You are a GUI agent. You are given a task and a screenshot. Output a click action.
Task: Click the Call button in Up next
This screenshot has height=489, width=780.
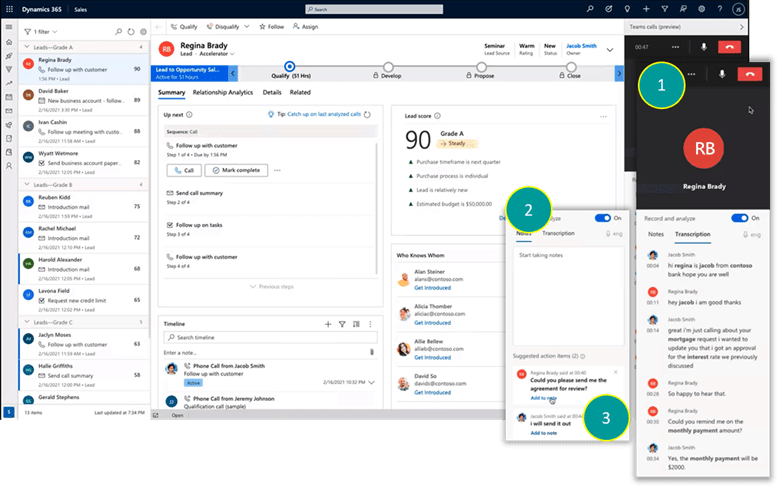coord(184,171)
